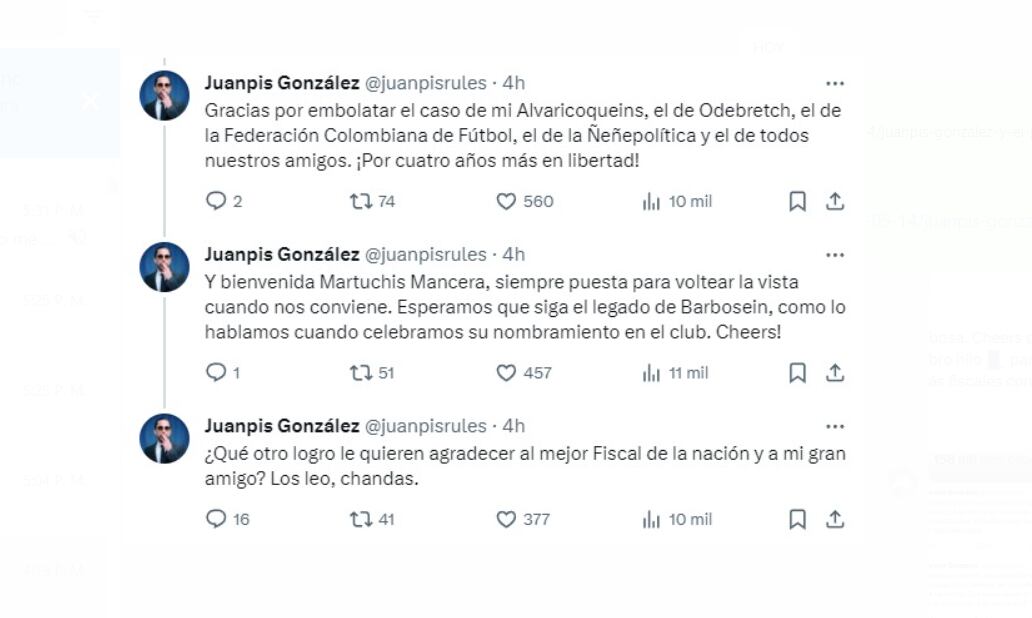Open more options menu on the third tweet
Image resolution: width=1032 pixels, height=618 pixels.
tap(835, 425)
